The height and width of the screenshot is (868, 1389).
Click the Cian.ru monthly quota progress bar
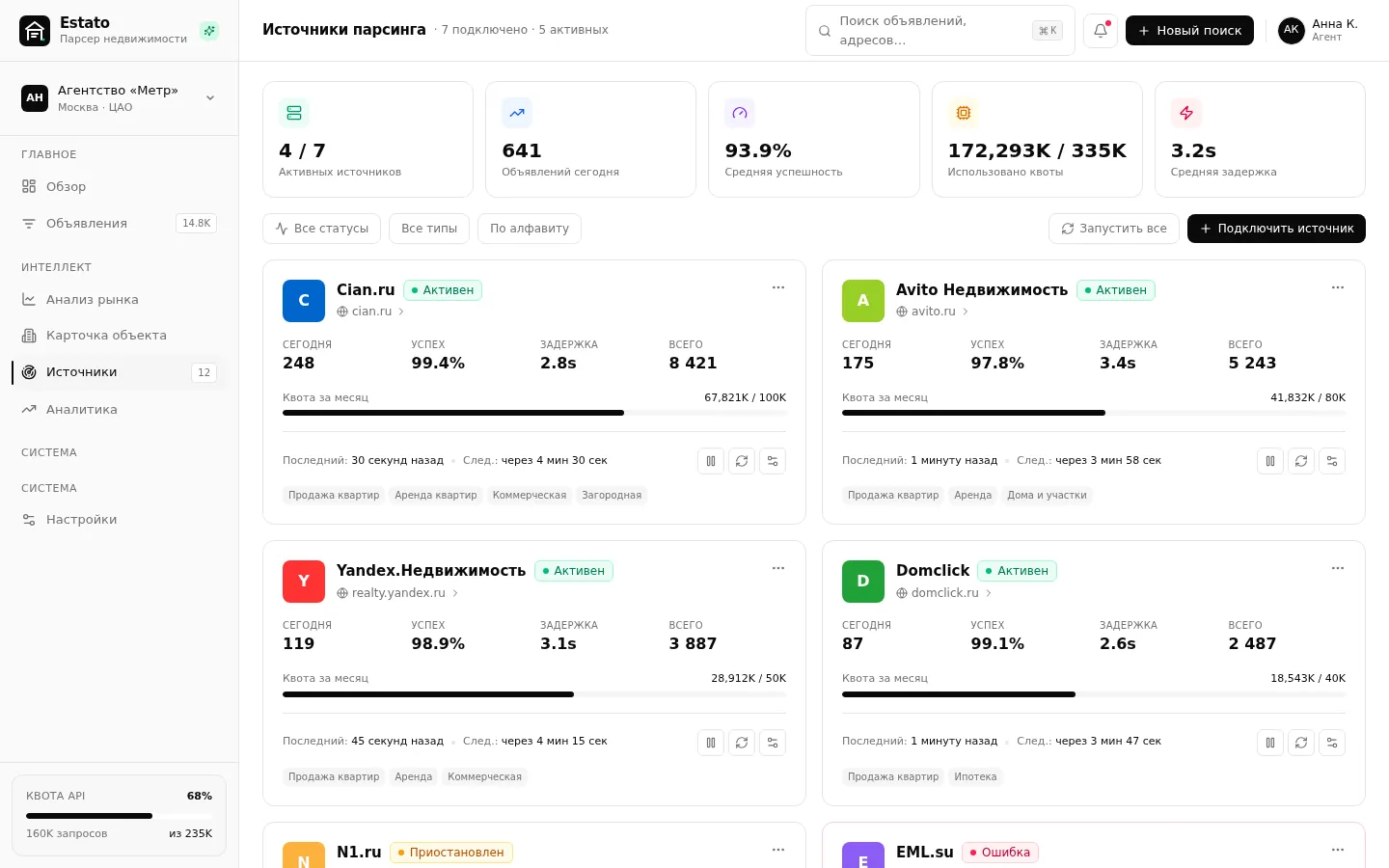click(534, 413)
